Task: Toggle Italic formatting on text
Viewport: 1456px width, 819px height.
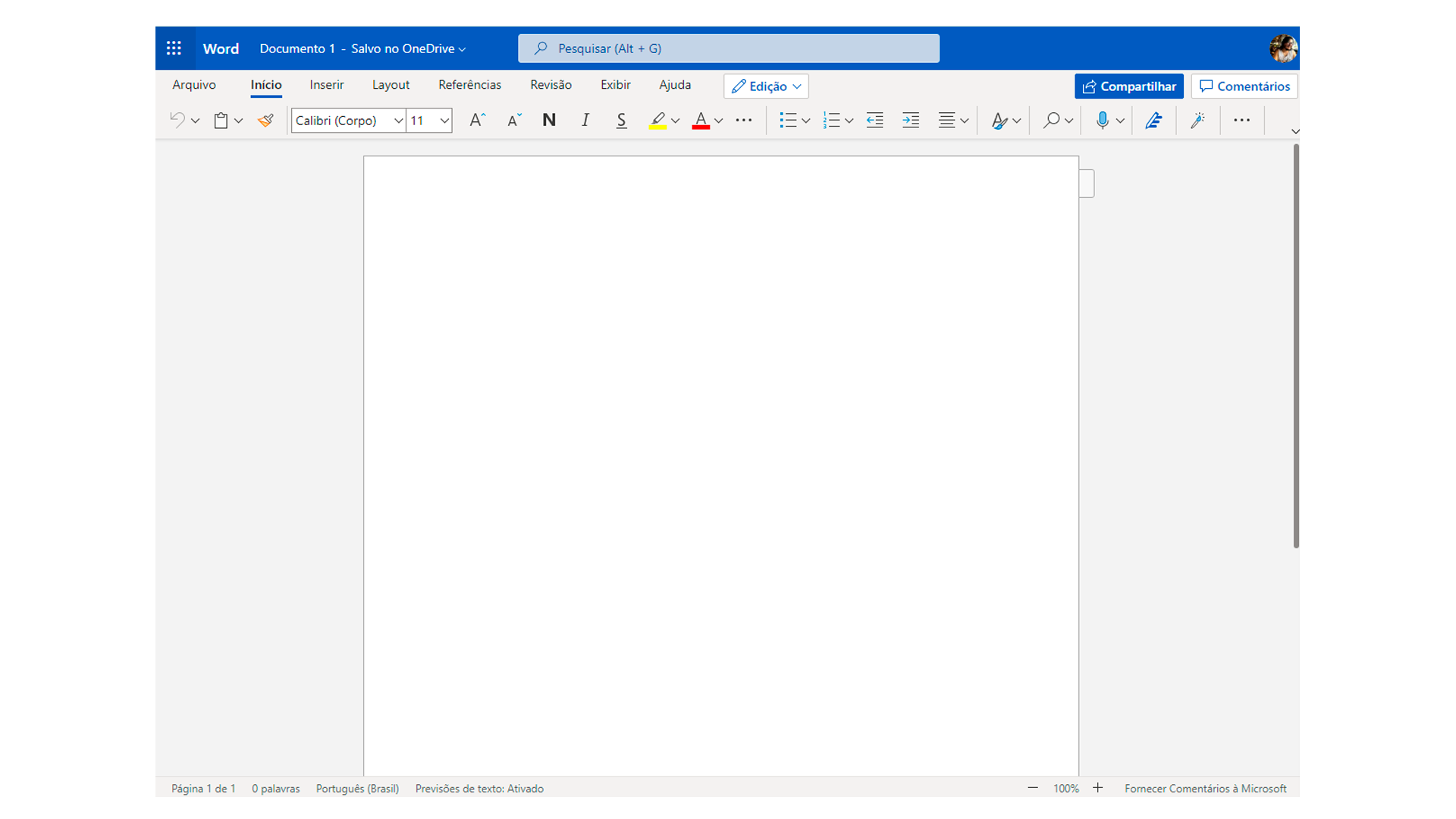Action: (x=584, y=119)
